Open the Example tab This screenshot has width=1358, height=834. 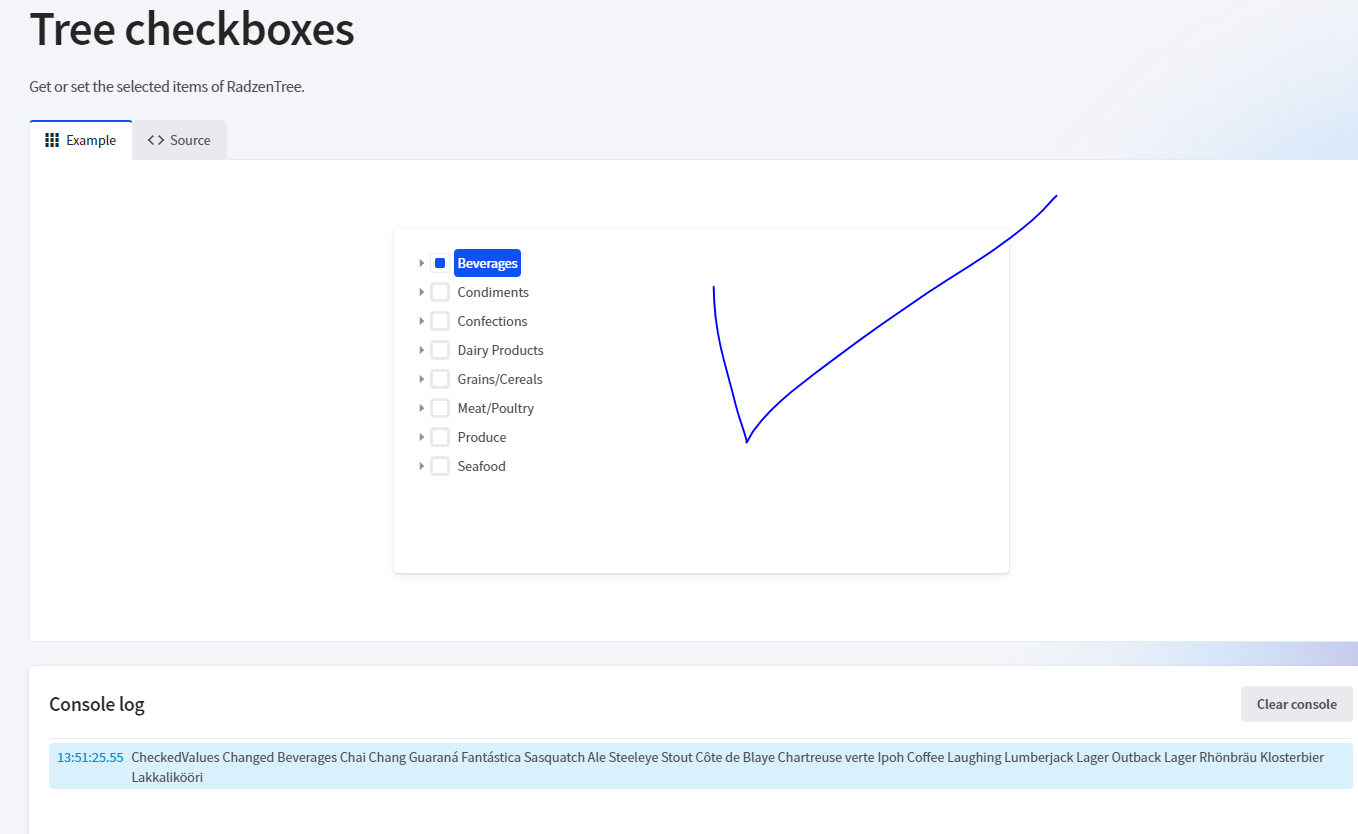81,140
